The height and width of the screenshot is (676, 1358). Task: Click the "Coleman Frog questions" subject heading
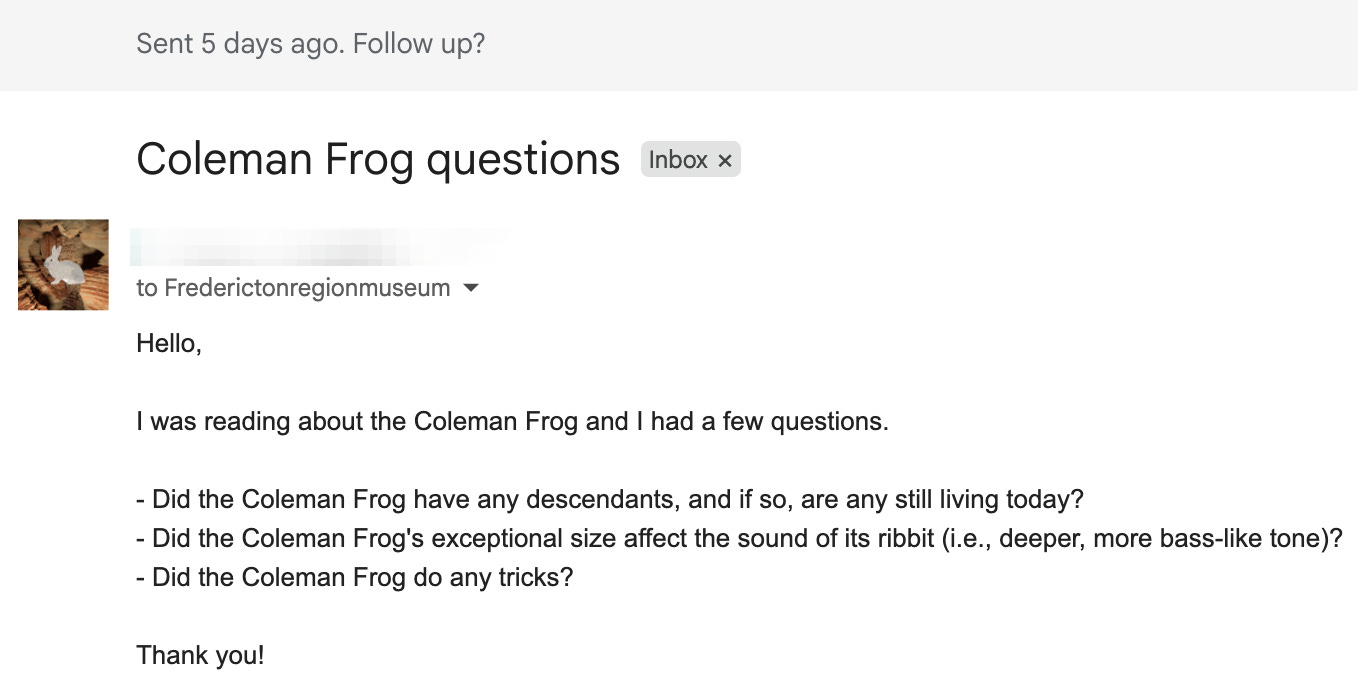point(378,159)
